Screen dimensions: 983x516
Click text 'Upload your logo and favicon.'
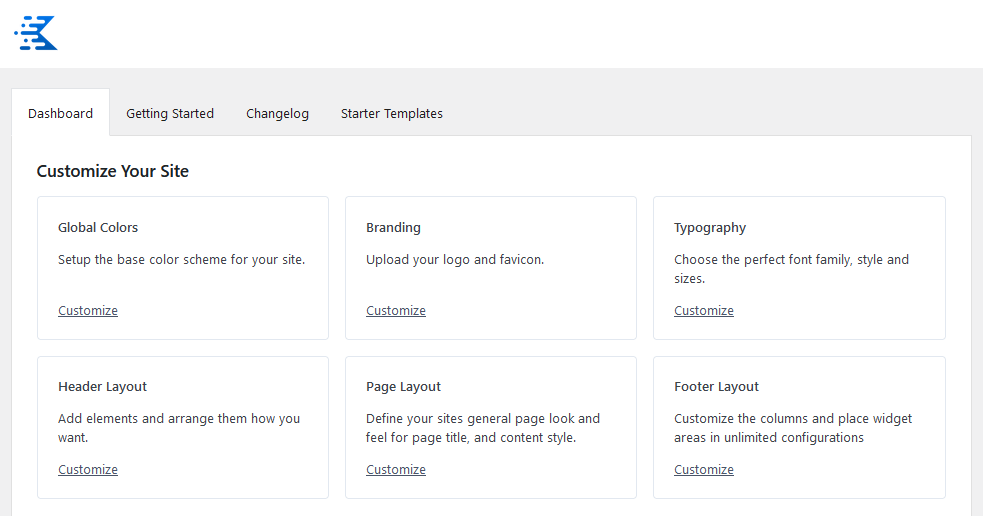pyautogui.click(x=455, y=260)
